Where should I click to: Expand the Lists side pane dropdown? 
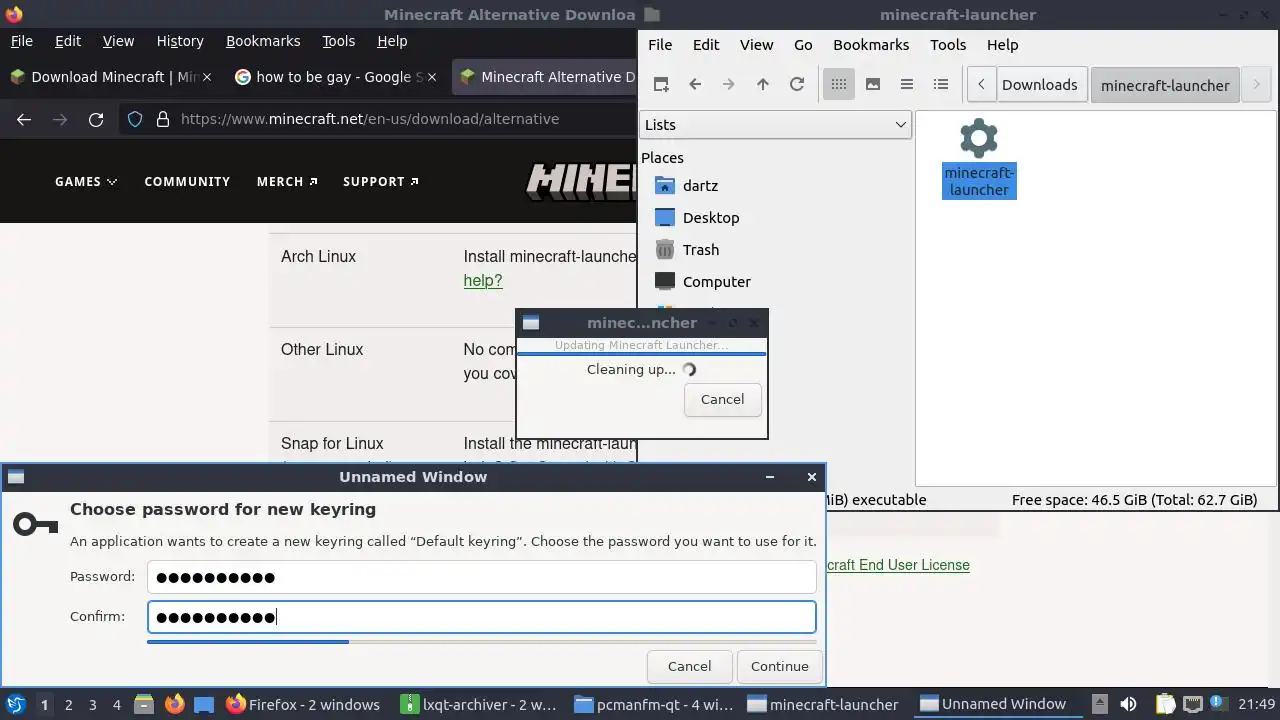775,125
